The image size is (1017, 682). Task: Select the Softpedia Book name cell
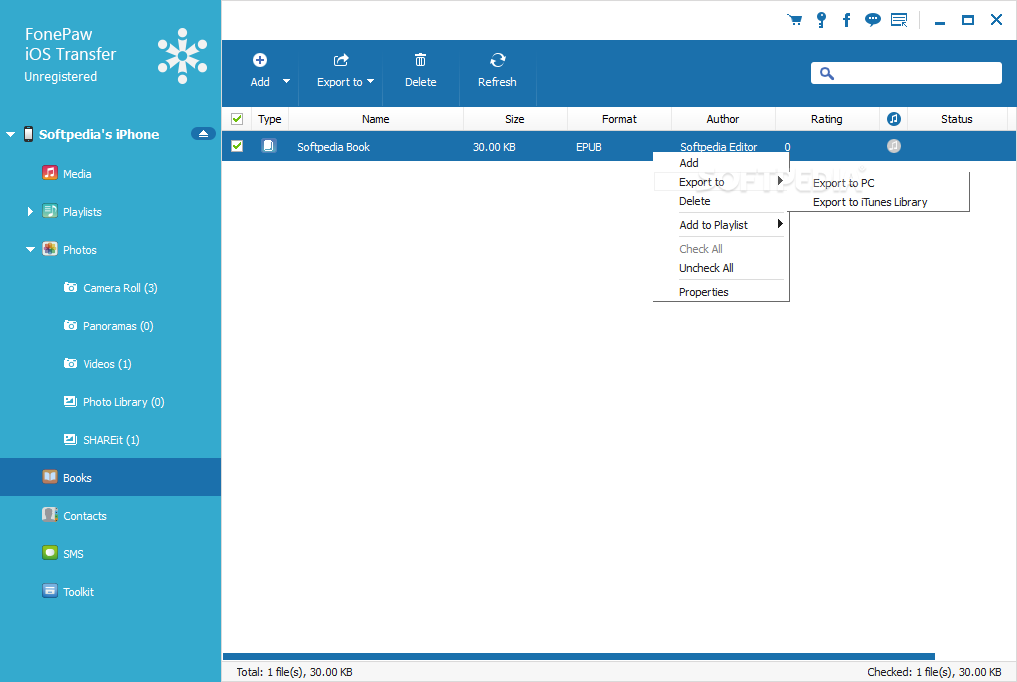click(333, 147)
